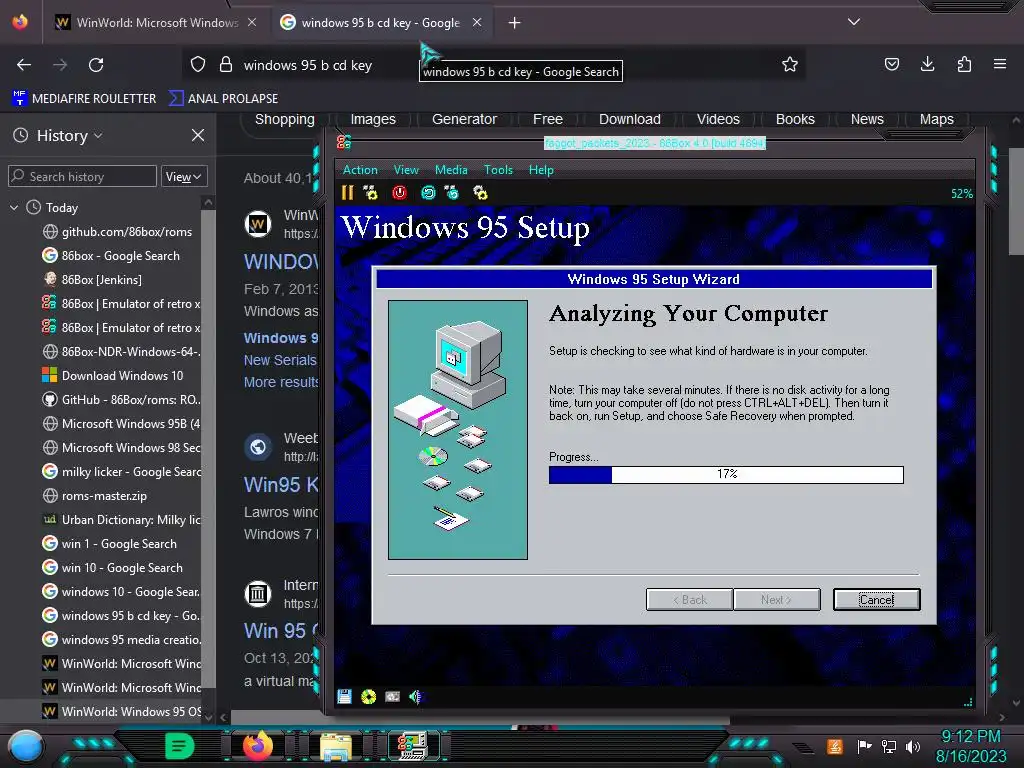
Task: Click the network icon in system tray
Action: point(889,746)
